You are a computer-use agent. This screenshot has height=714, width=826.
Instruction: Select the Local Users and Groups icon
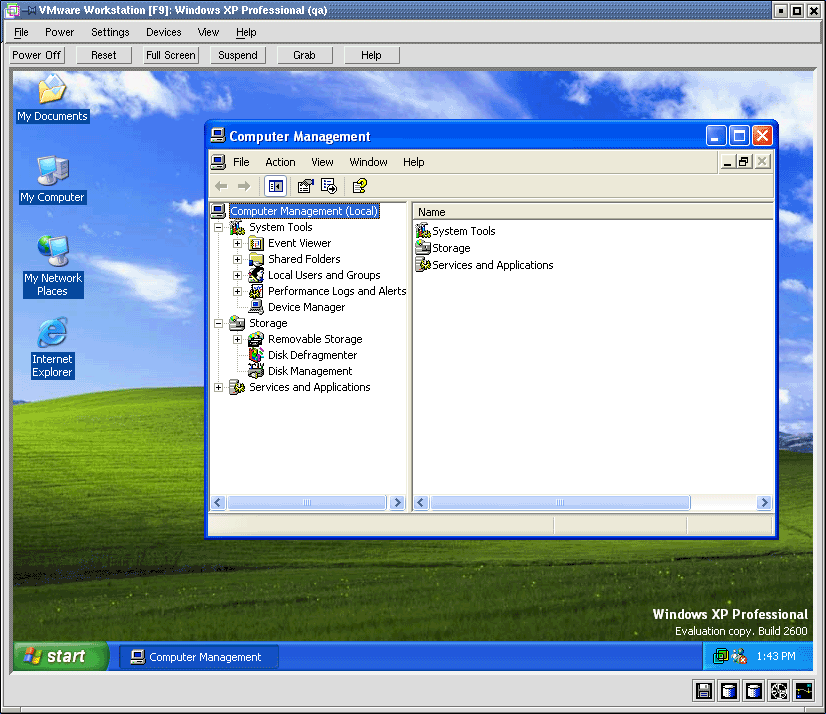pos(256,275)
